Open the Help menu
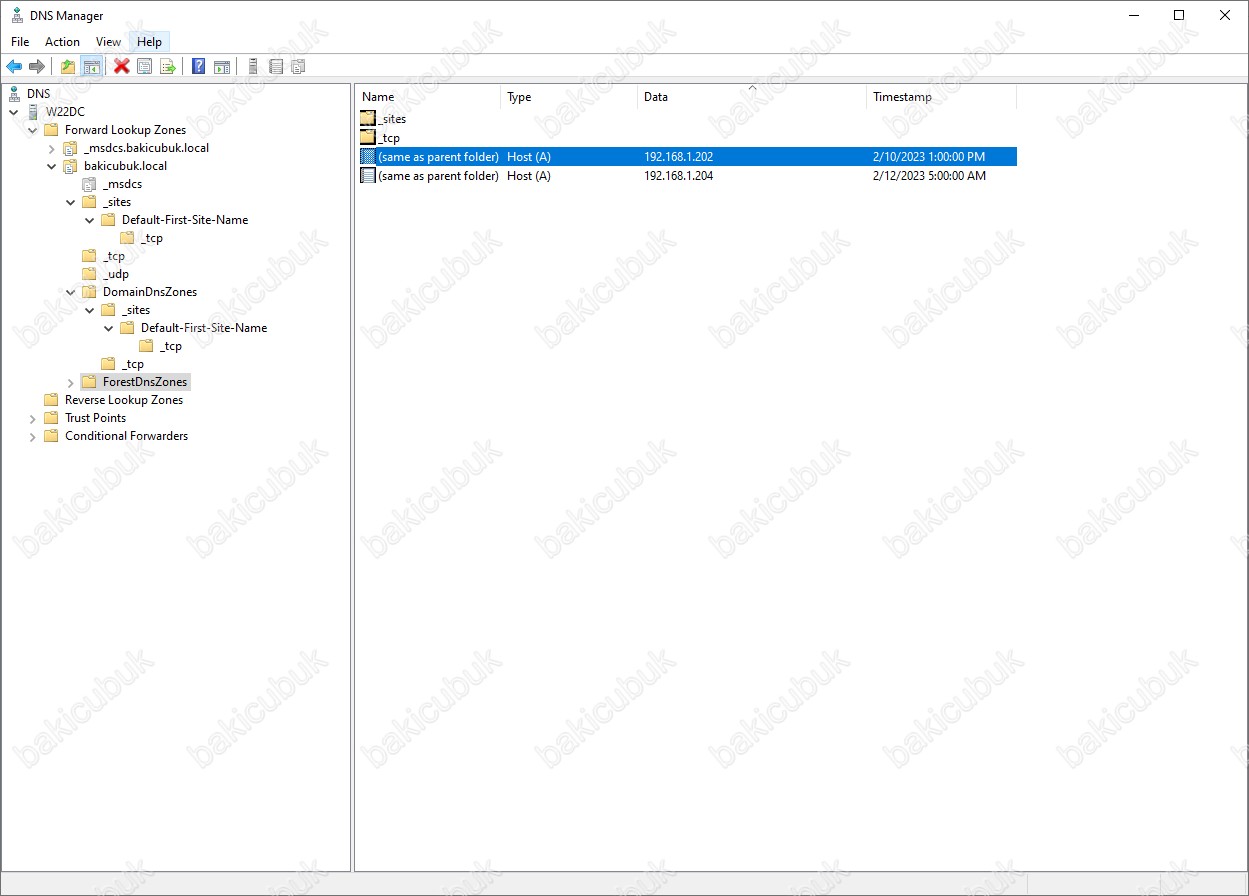The width and height of the screenshot is (1249, 896). coord(150,42)
